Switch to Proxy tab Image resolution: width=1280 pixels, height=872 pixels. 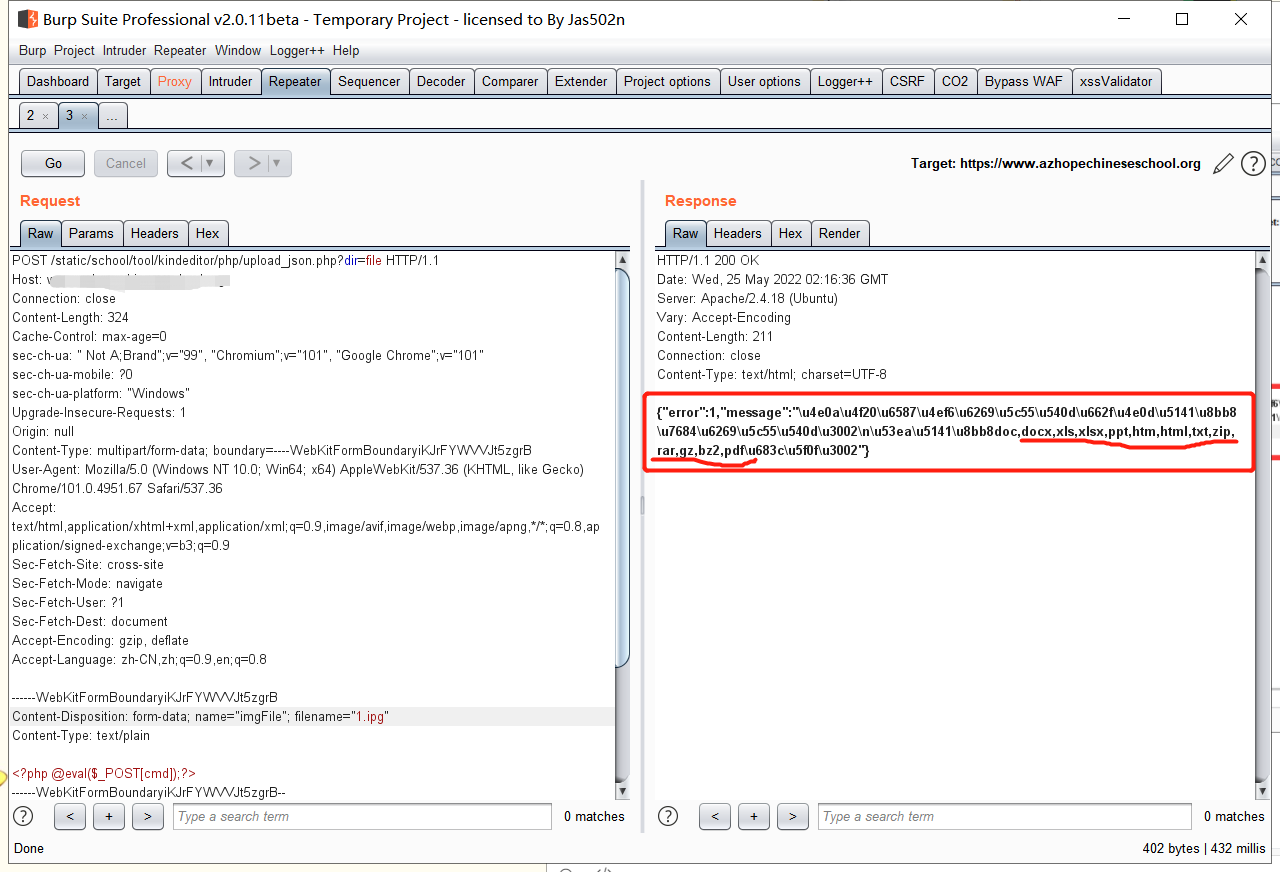coord(175,82)
